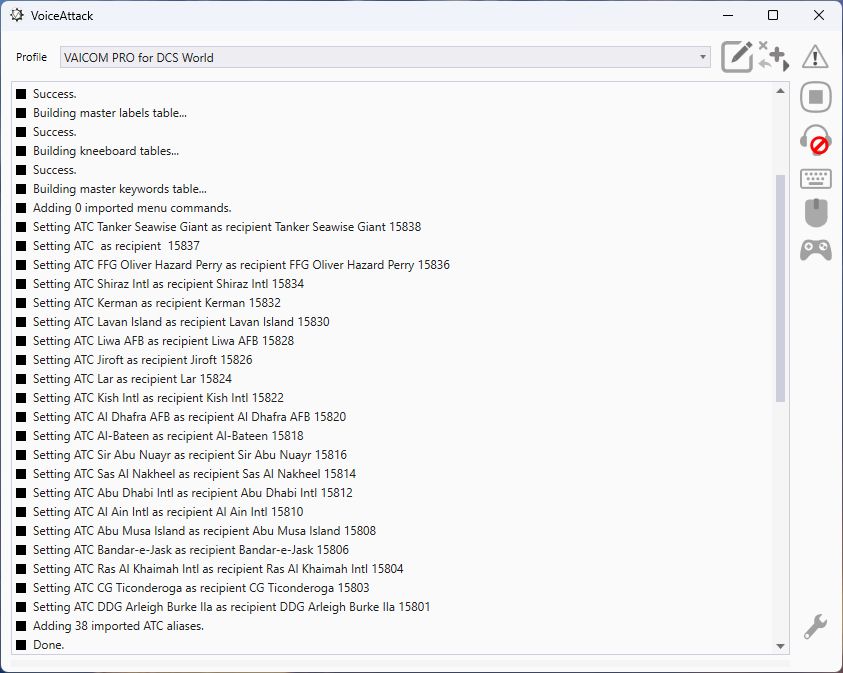
Task: Toggle the headset listening icon
Action: tap(816, 140)
